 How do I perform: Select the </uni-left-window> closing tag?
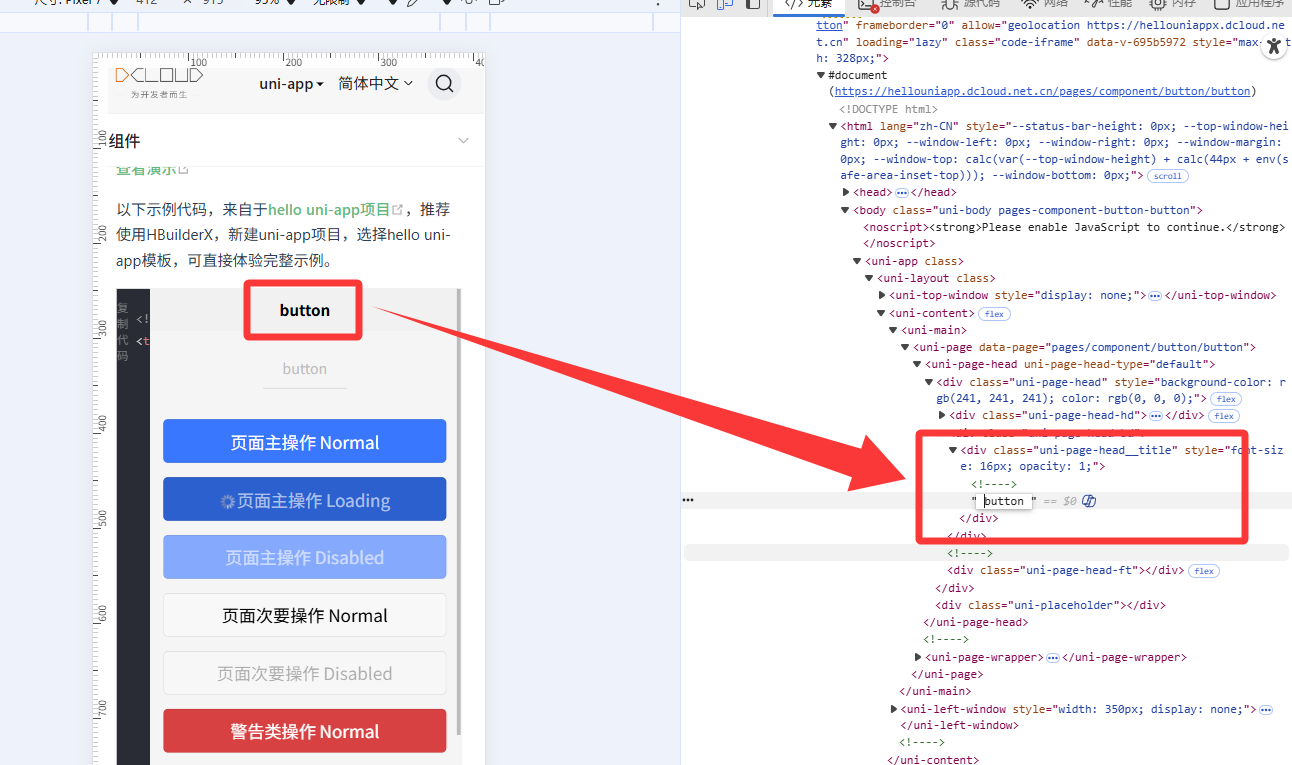pos(959,726)
